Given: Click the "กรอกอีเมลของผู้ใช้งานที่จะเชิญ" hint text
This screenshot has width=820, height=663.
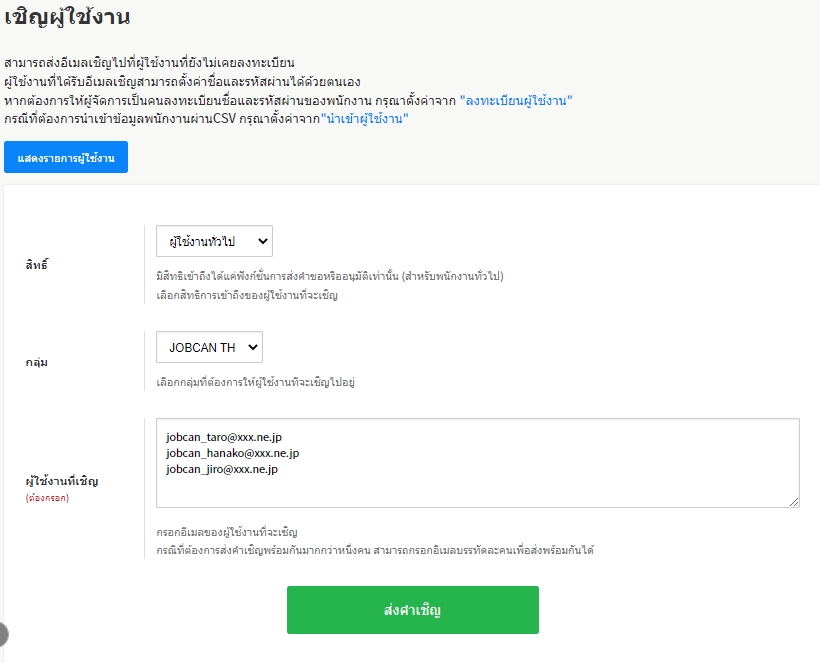Looking at the screenshot, I should point(227,532).
